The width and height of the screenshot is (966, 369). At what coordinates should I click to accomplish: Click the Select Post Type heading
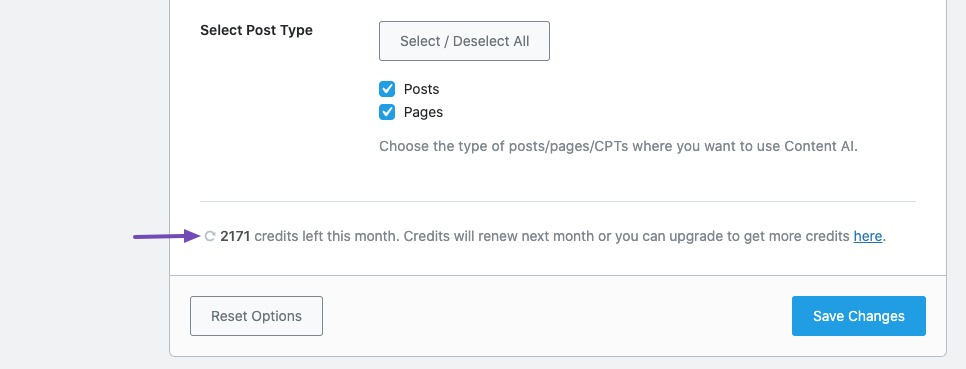click(256, 30)
